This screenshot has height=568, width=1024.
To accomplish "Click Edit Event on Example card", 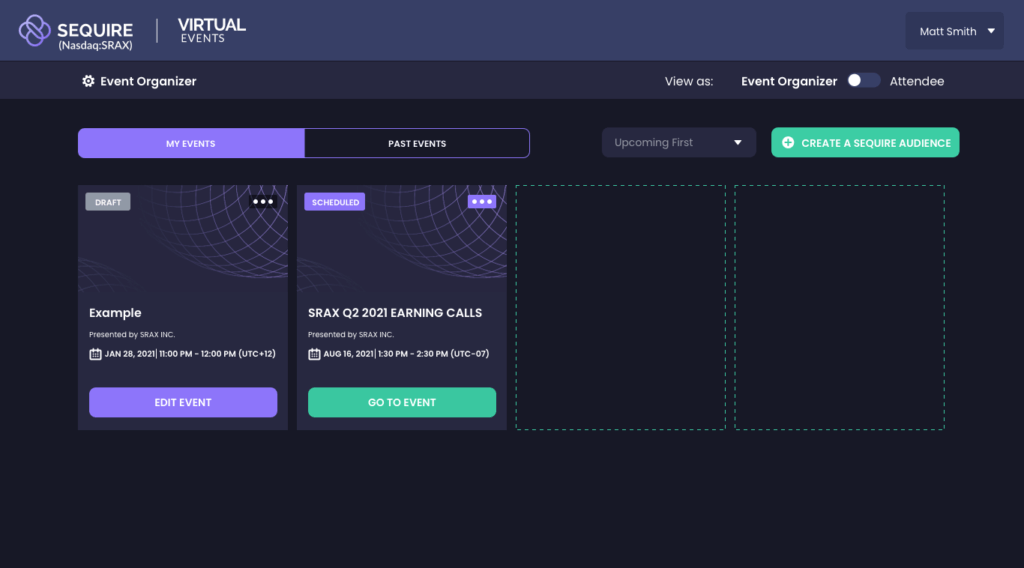I will (183, 402).
